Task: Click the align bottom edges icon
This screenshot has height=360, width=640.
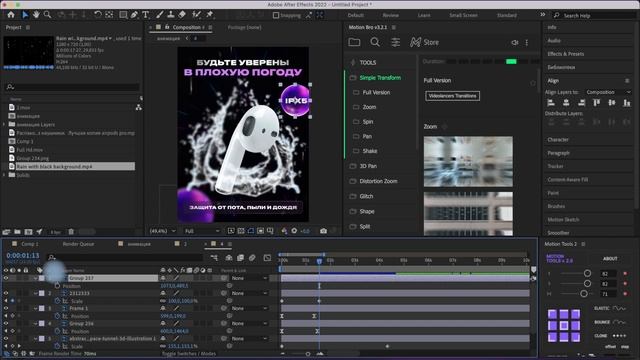Action: [x=627, y=103]
